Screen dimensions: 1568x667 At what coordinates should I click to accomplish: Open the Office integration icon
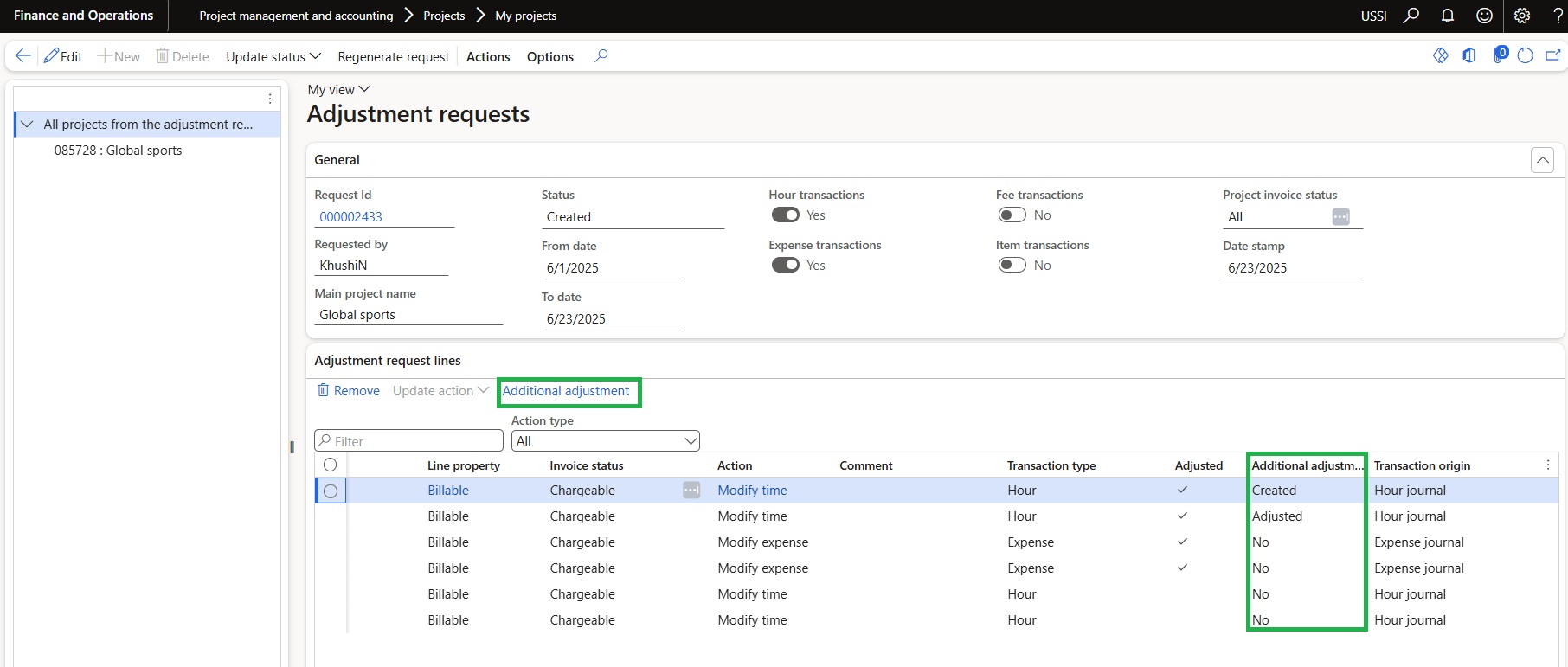coord(1469,56)
